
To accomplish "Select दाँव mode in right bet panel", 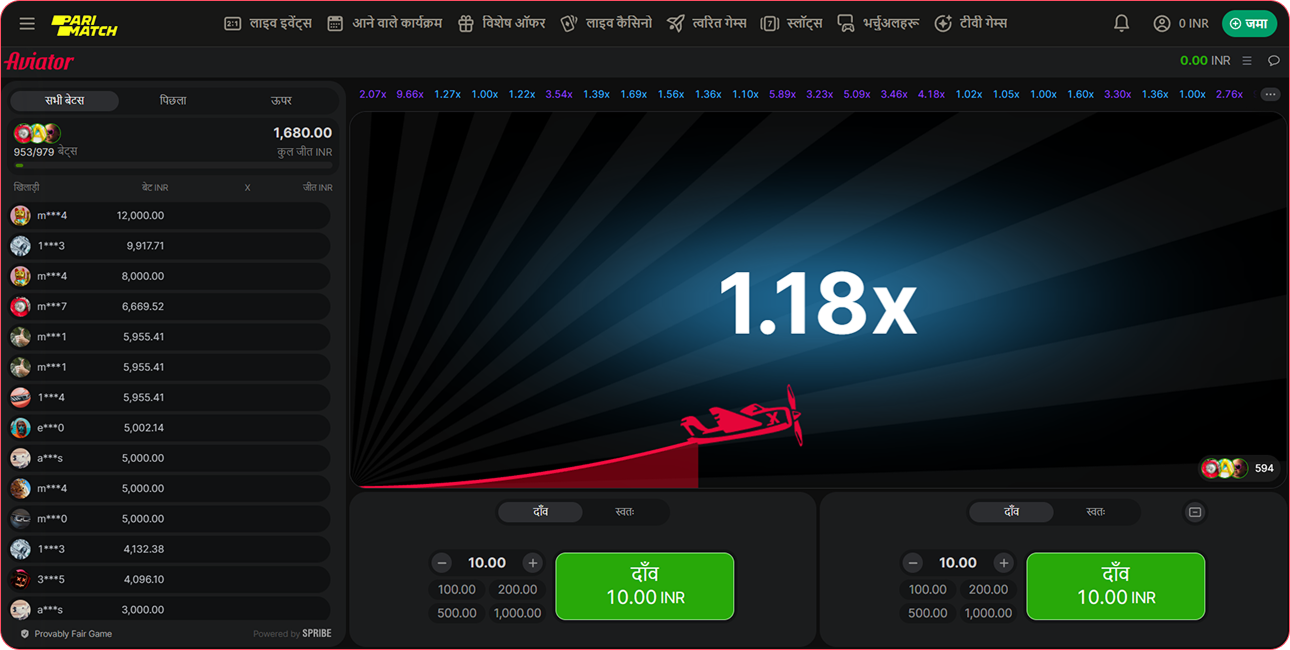I will (x=1011, y=512).
